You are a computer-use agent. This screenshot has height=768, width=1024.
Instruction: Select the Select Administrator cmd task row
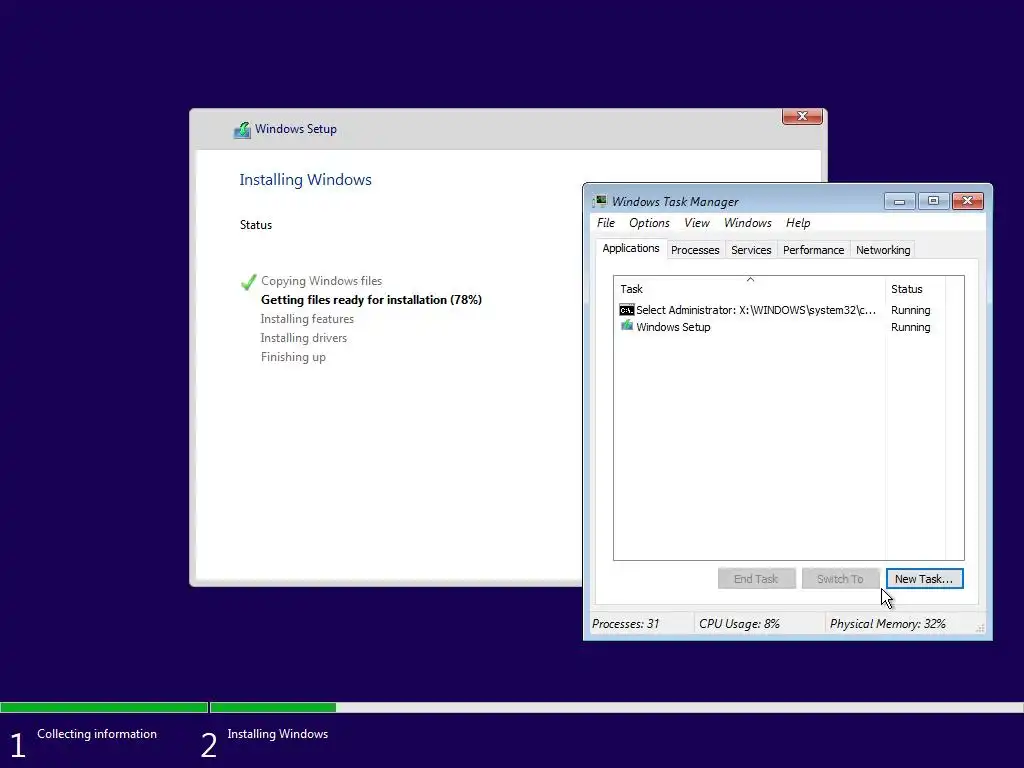coord(781,310)
